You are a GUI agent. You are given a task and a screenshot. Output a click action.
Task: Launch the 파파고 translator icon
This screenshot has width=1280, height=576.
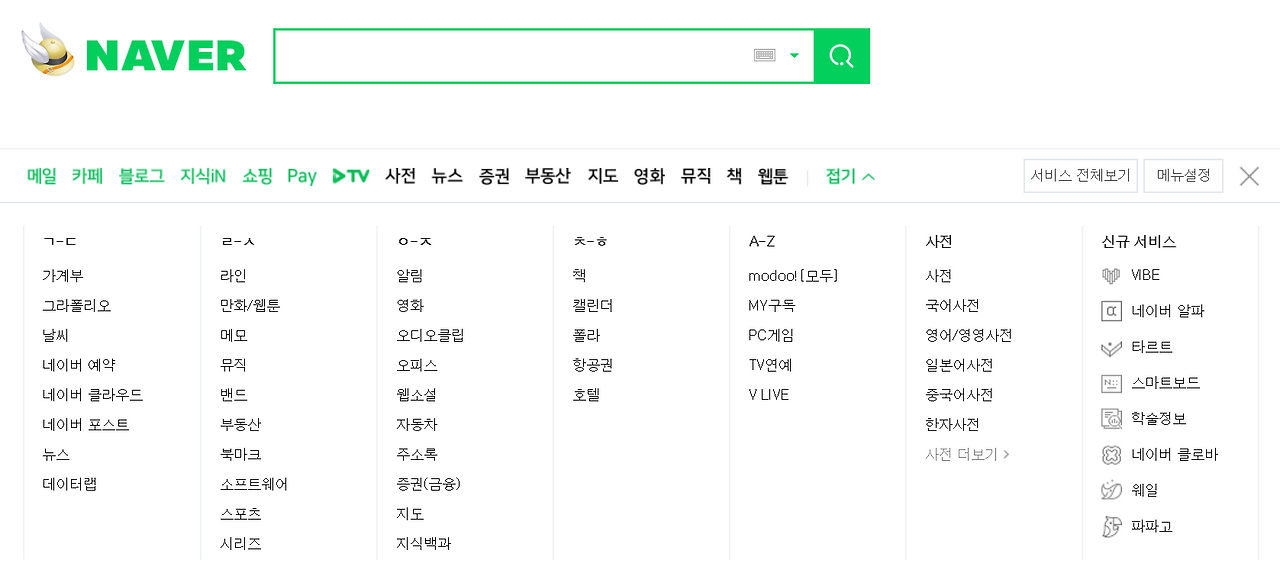click(x=1111, y=526)
